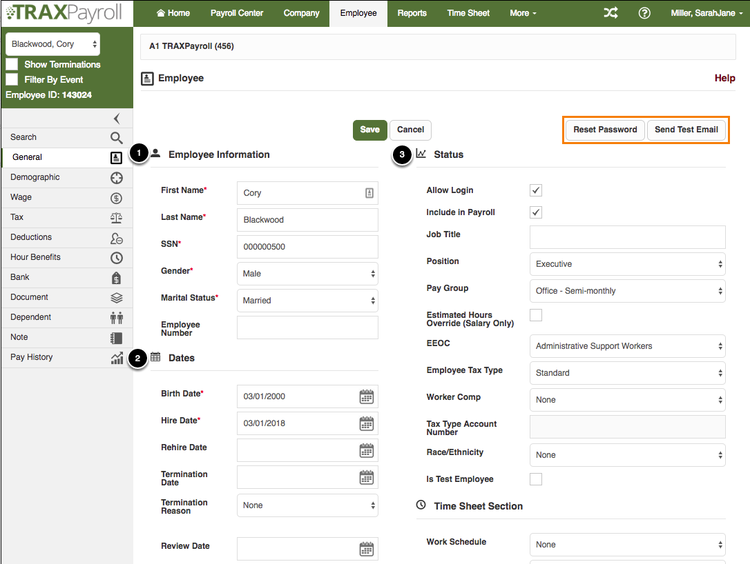The height and width of the screenshot is (564, 750).
Task: Open the Gender dropdown
Action: click(308, 274)
